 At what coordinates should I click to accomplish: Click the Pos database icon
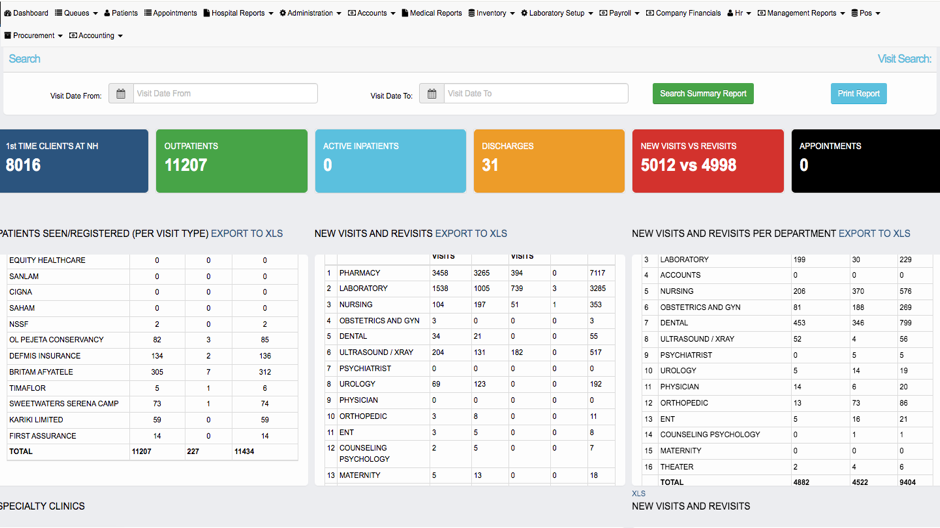tap(855, 13)
